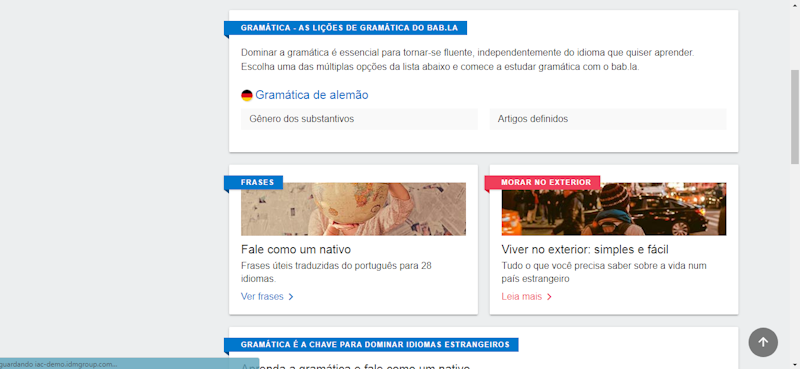
Task: Click the chevron next to Leia mais
Action: (549, 297)
